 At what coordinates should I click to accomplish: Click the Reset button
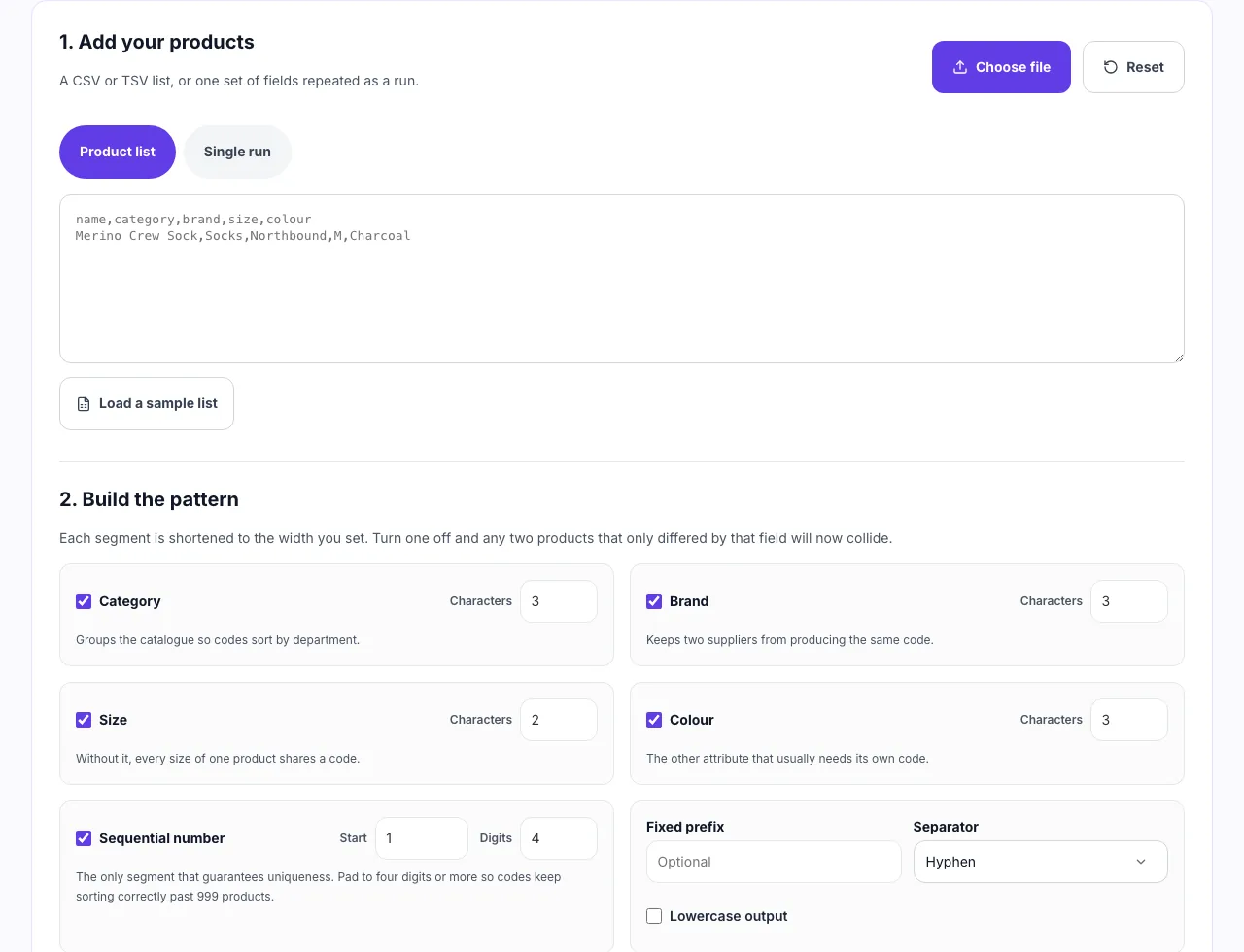click(1133, 67)
